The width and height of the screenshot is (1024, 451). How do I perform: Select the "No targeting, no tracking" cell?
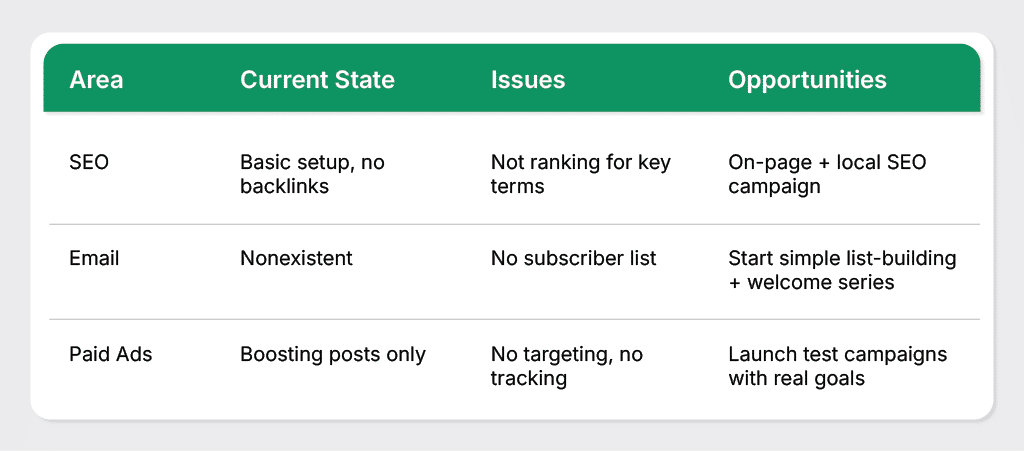(566, 366)
